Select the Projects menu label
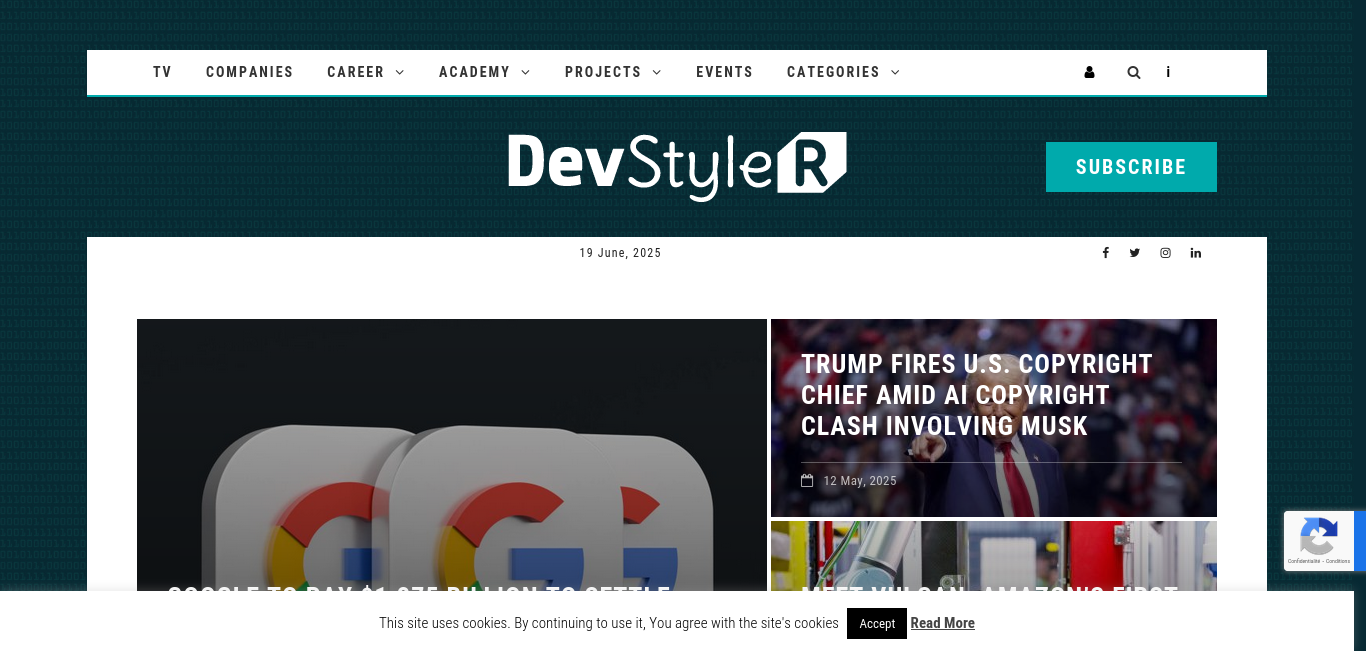This screenshot has width=1366, height=651. (603, 72)
